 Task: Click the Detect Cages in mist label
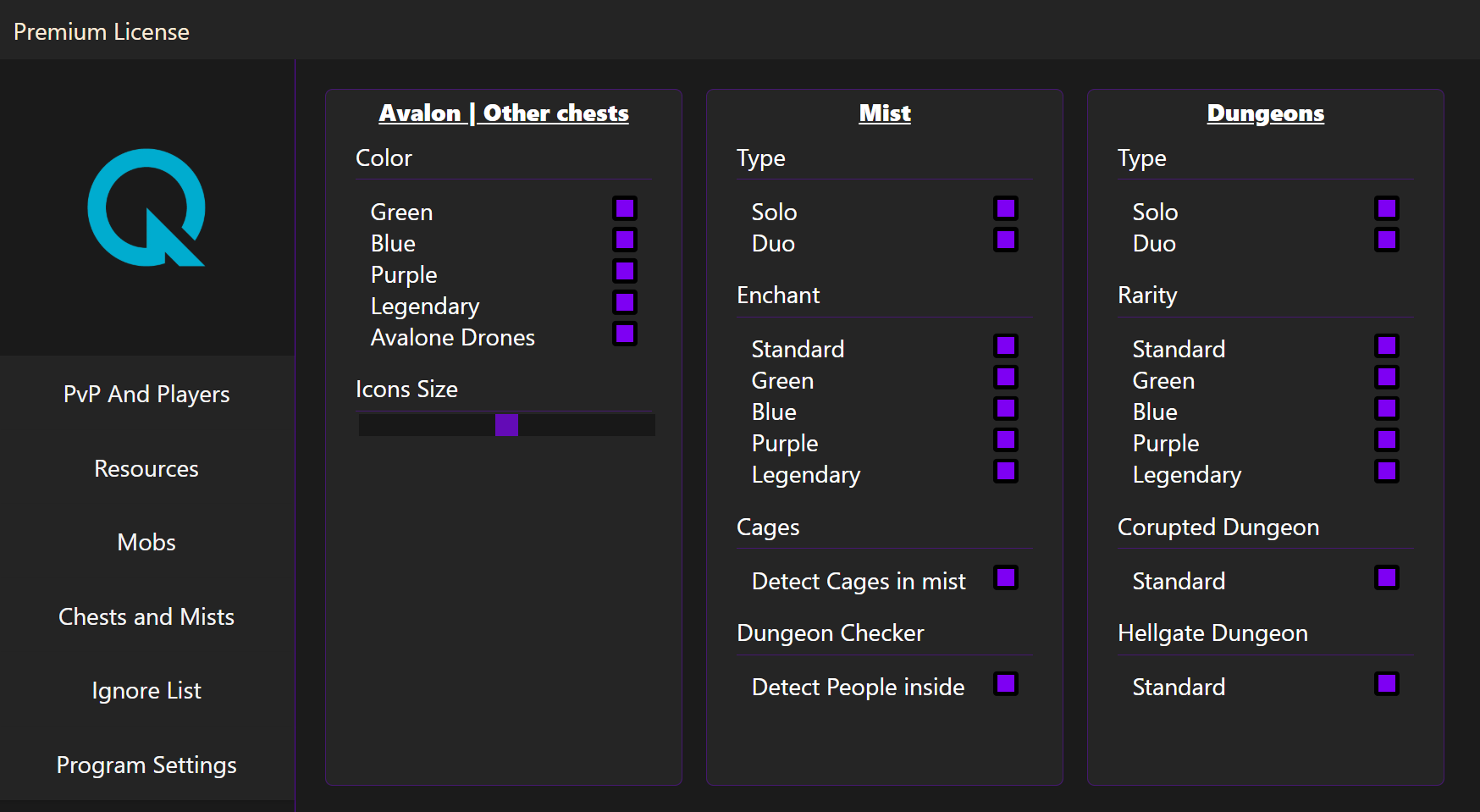pyautogui.click(x=859, y=582)
